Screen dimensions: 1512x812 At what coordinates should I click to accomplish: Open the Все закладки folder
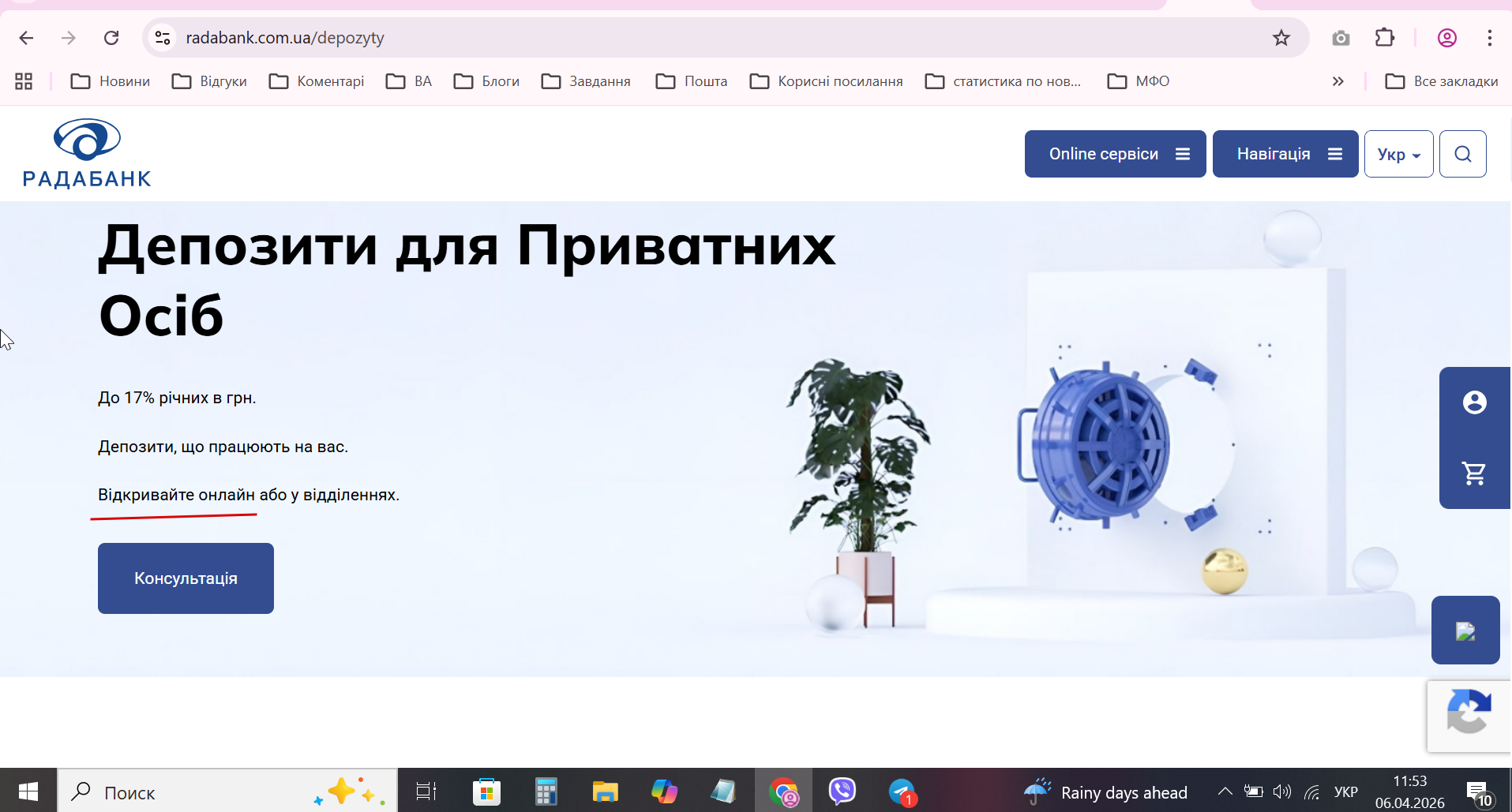pyautogui.click(x=1442, y=81)
